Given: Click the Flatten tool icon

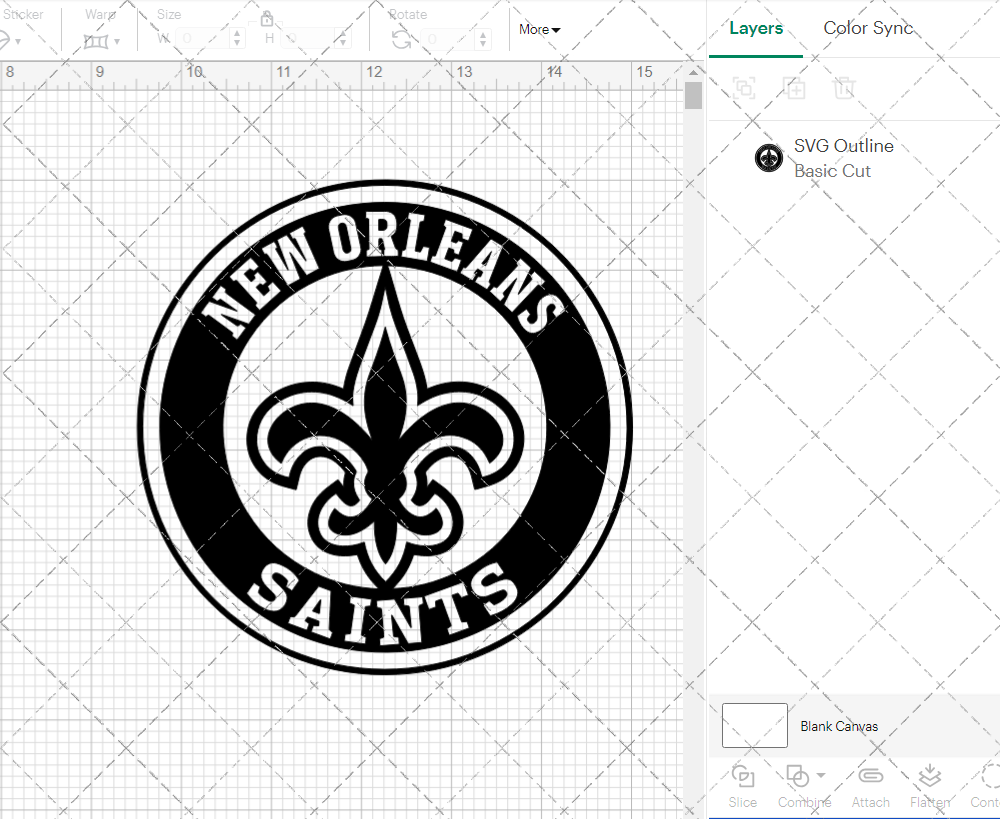Looking at the screenshot, I should click(929, 776).
